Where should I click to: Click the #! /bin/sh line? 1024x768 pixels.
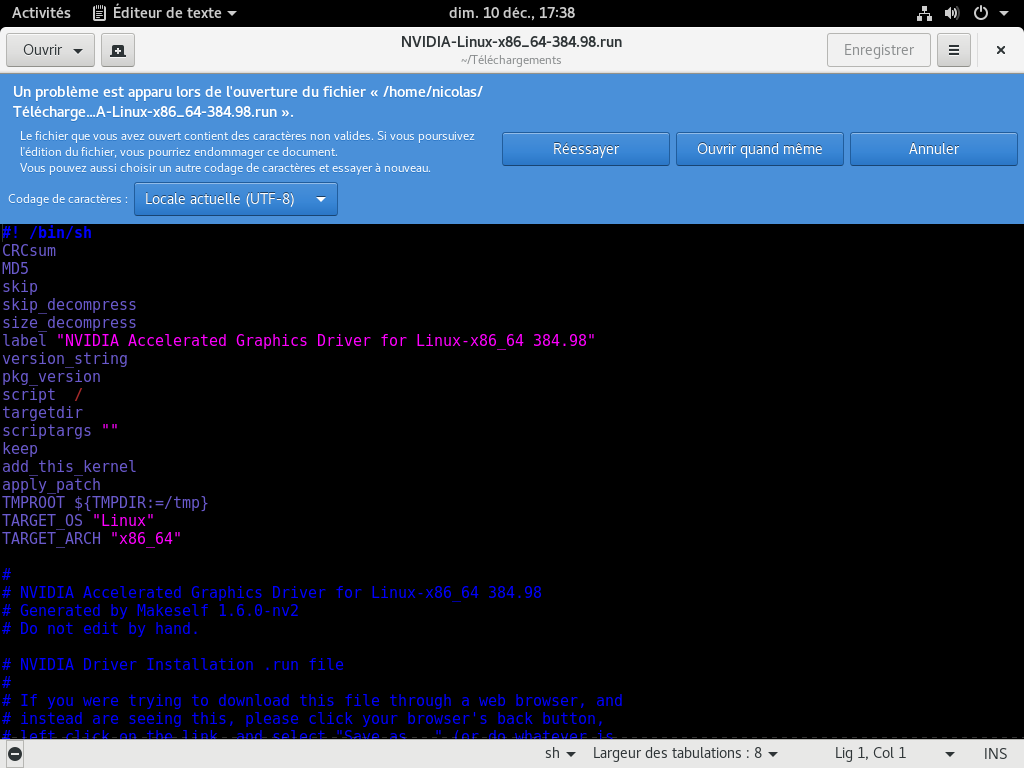pos(47,233)
